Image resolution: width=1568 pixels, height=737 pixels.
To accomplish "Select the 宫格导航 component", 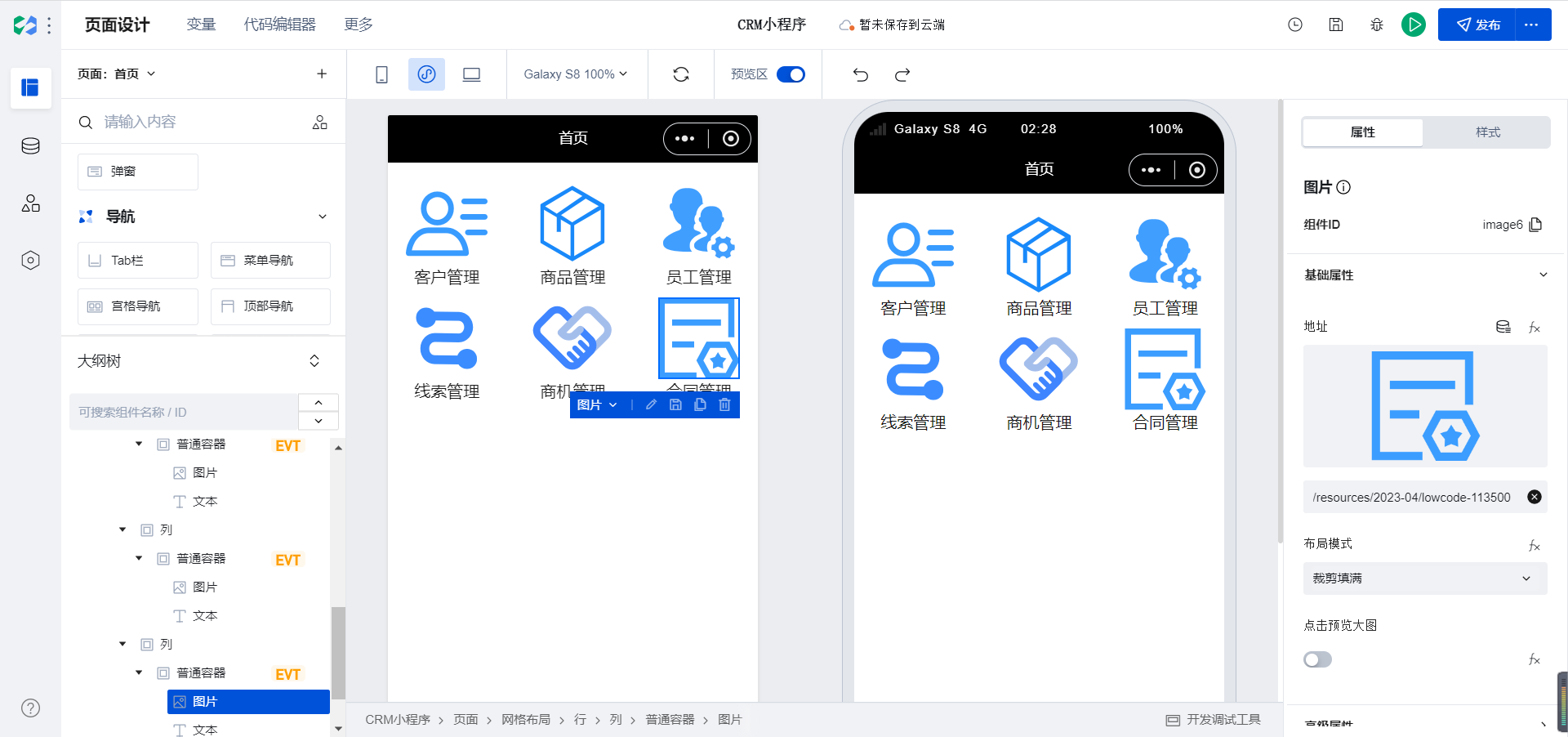I will pyautogui.click(x=138, y=306).
